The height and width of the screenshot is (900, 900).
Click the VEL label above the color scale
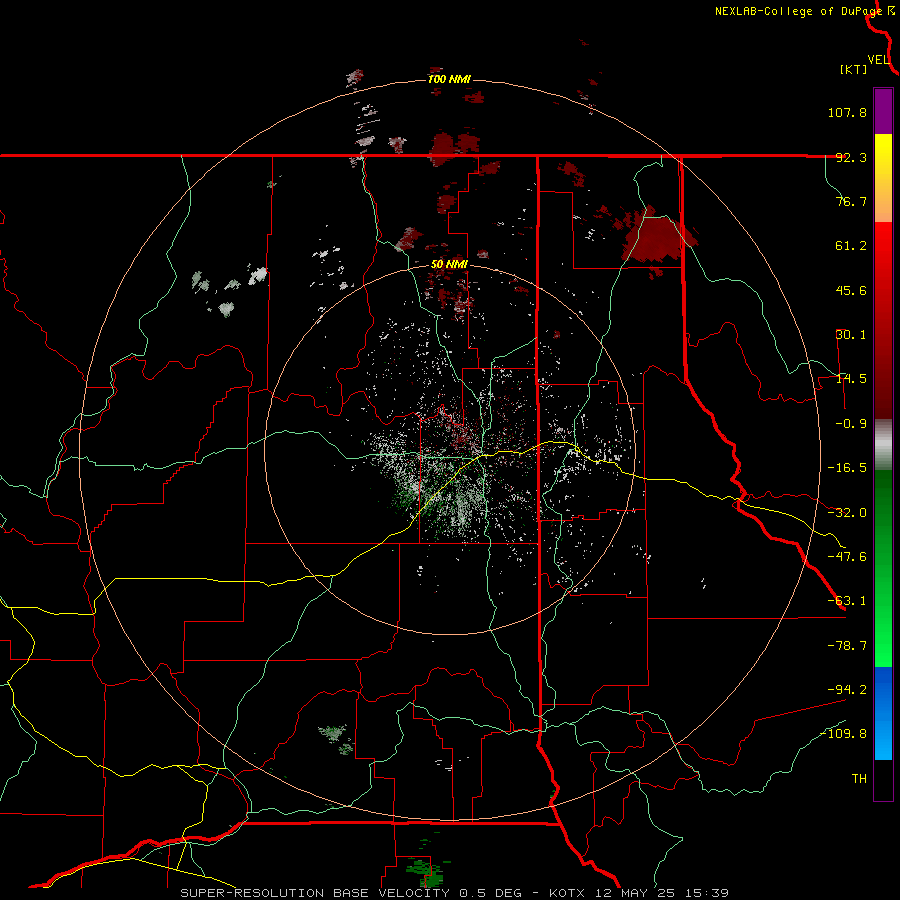tap(878, 60)
